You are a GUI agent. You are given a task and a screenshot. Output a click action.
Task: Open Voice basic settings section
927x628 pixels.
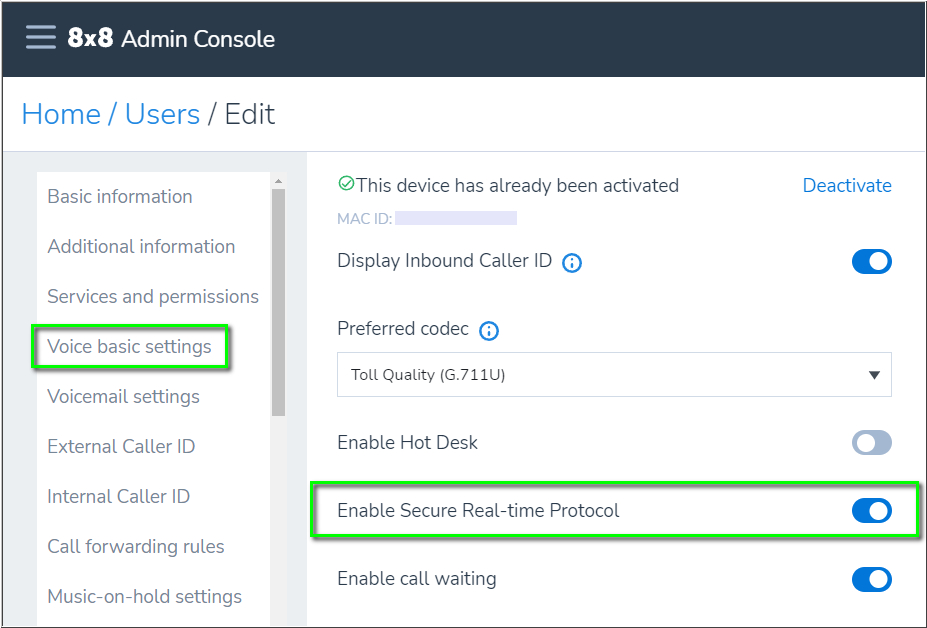point(130,347)
